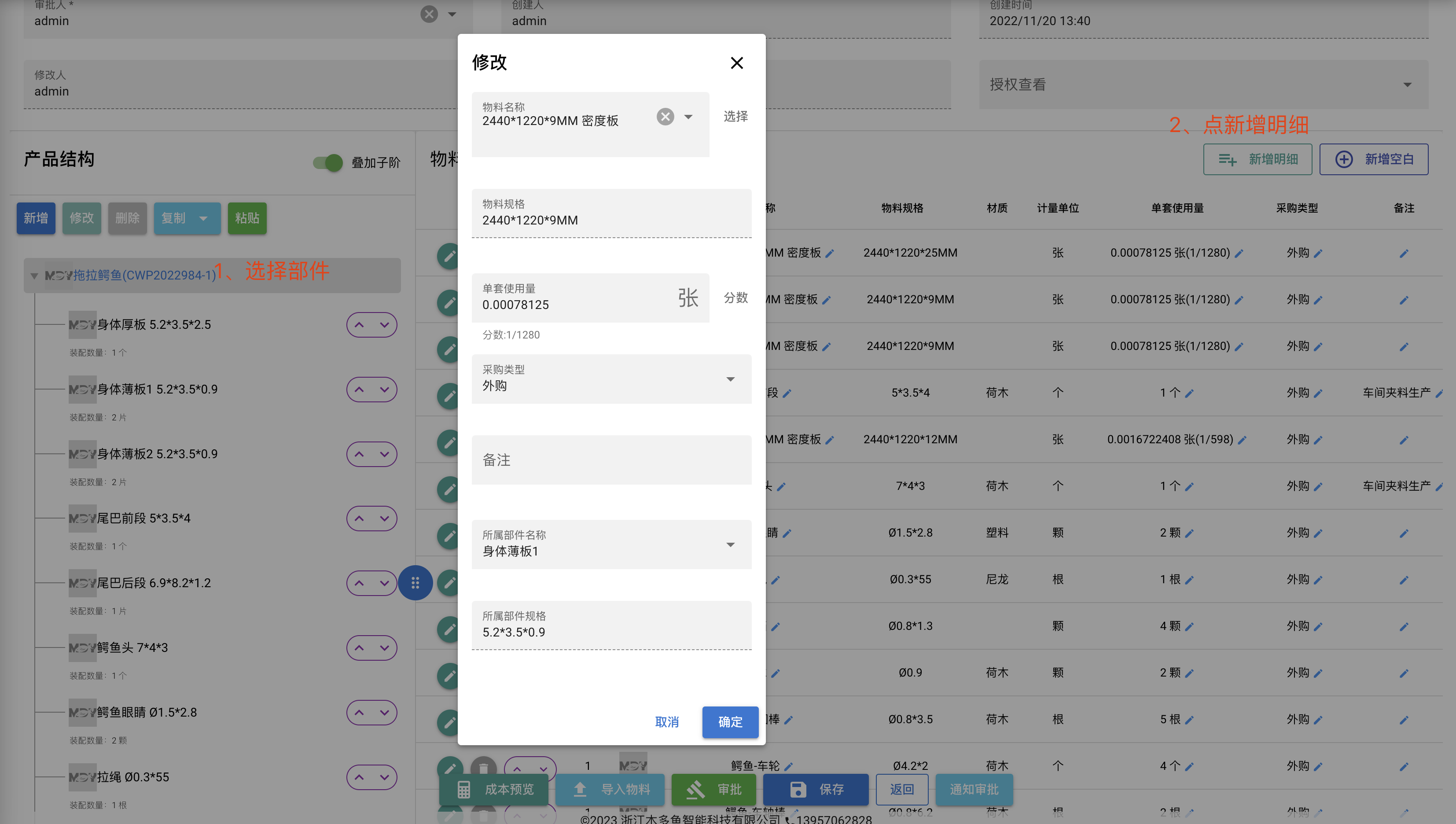Image resolution: width=1456 pixels, height=824 pixels.
Task: Clear the 物料名称 field with circle-x icon
Action: [x=665, y=117]
